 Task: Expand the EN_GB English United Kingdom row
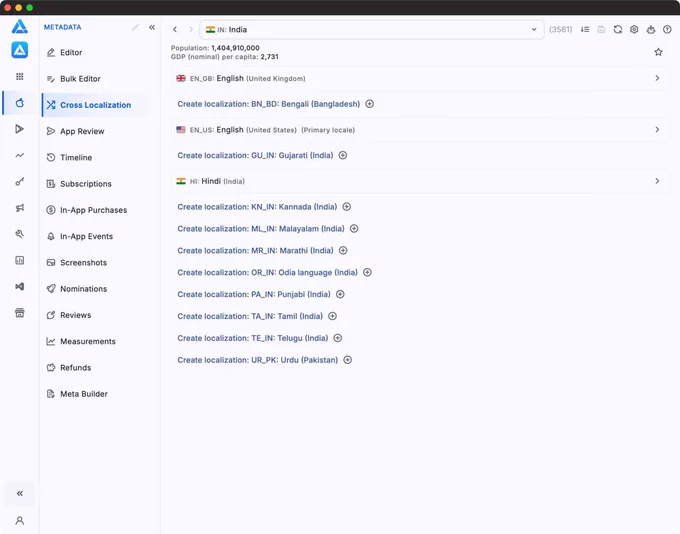(419, 79)
